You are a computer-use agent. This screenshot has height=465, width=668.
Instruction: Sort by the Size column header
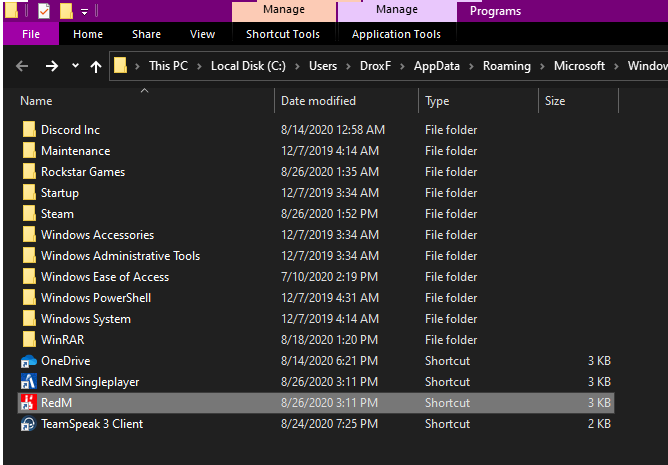[579, 101]
